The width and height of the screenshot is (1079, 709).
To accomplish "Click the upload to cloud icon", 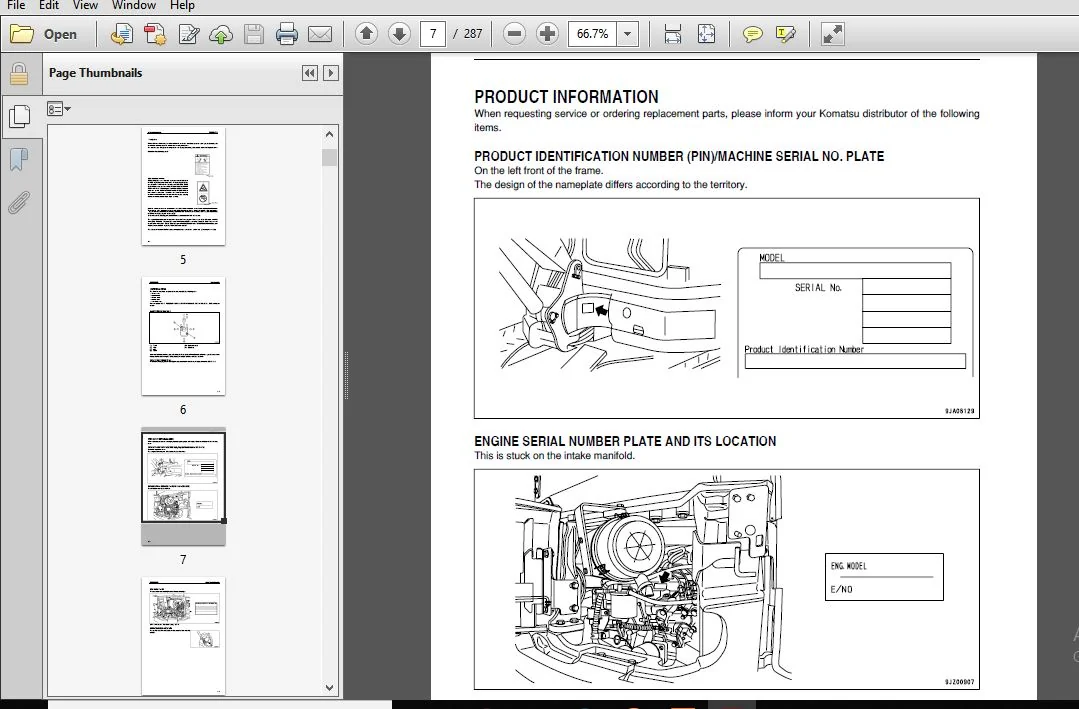I will [221, 34].
